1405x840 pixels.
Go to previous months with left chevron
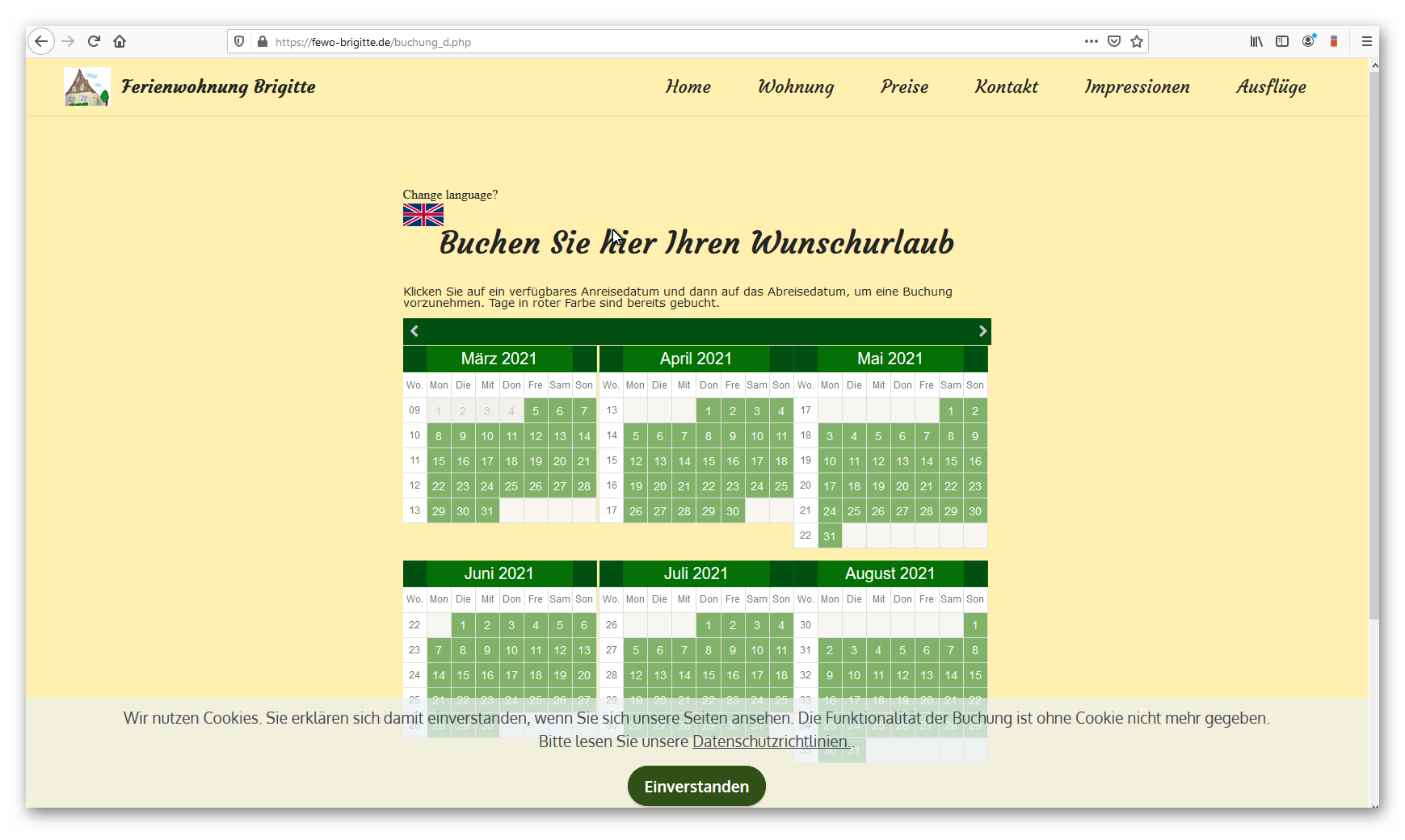pos(414,331)
